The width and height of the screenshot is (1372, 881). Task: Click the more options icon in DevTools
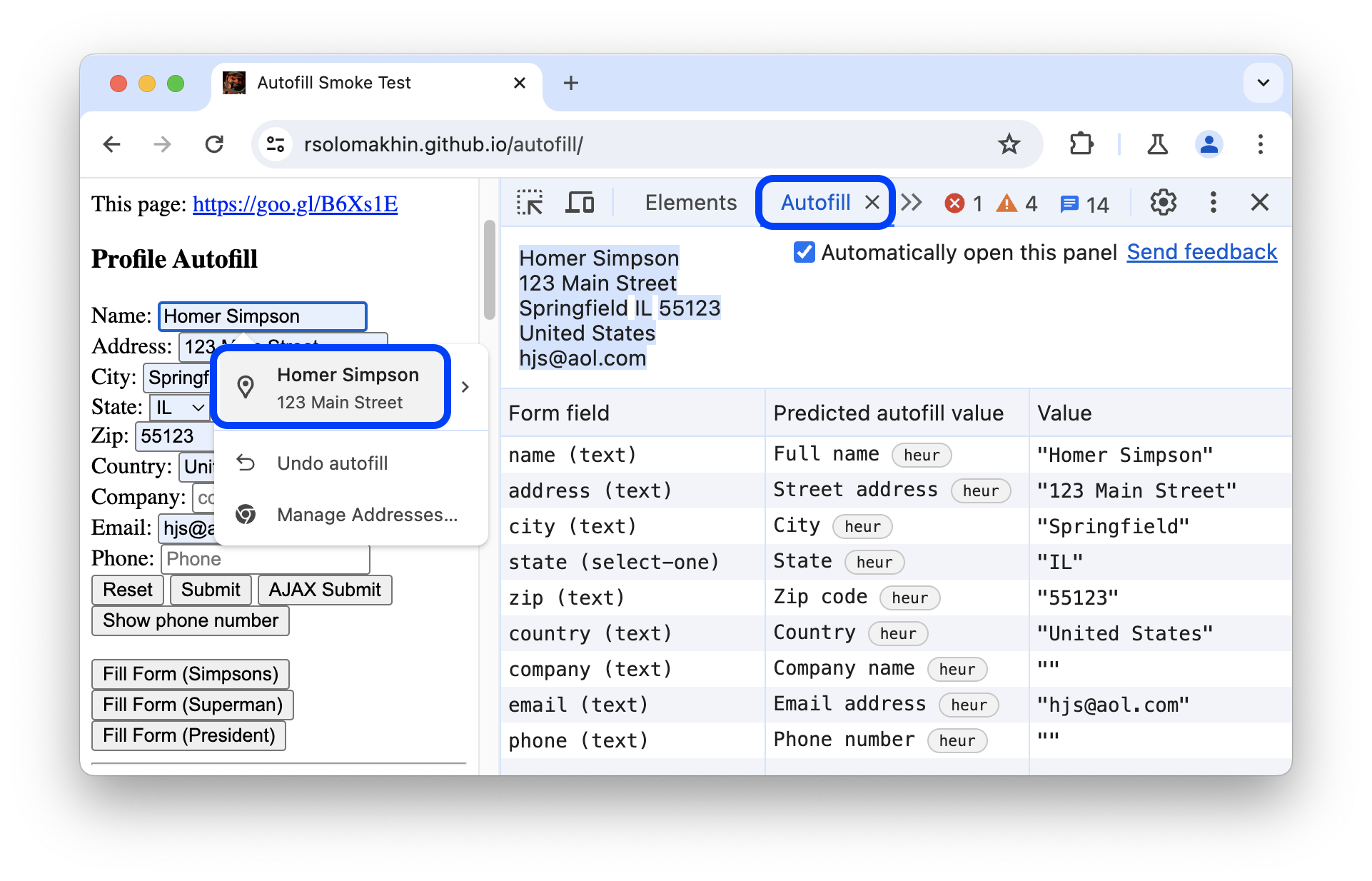(x=1213, y=203)
